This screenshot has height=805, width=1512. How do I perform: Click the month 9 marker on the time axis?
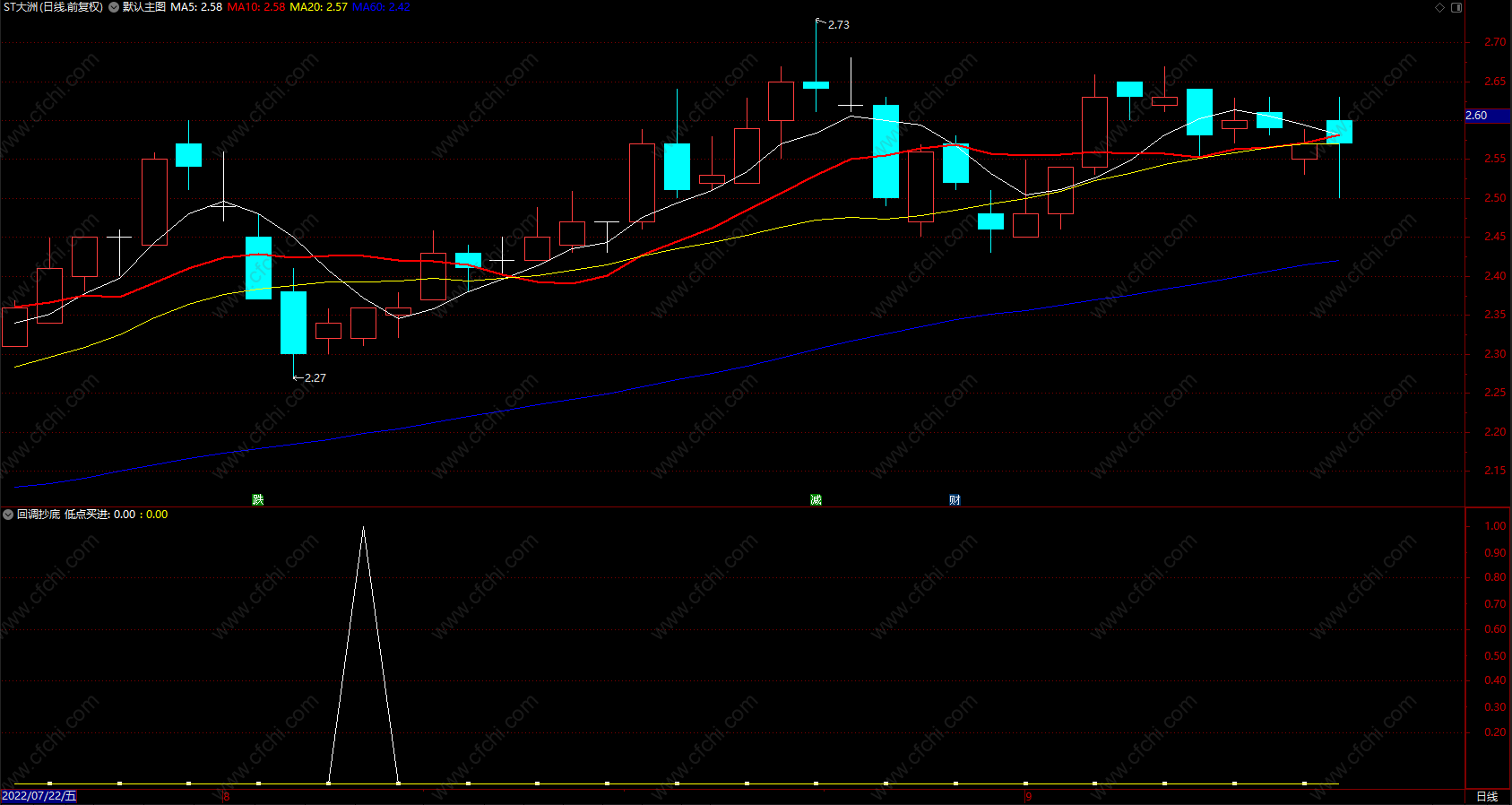(x=1029, y=797)
